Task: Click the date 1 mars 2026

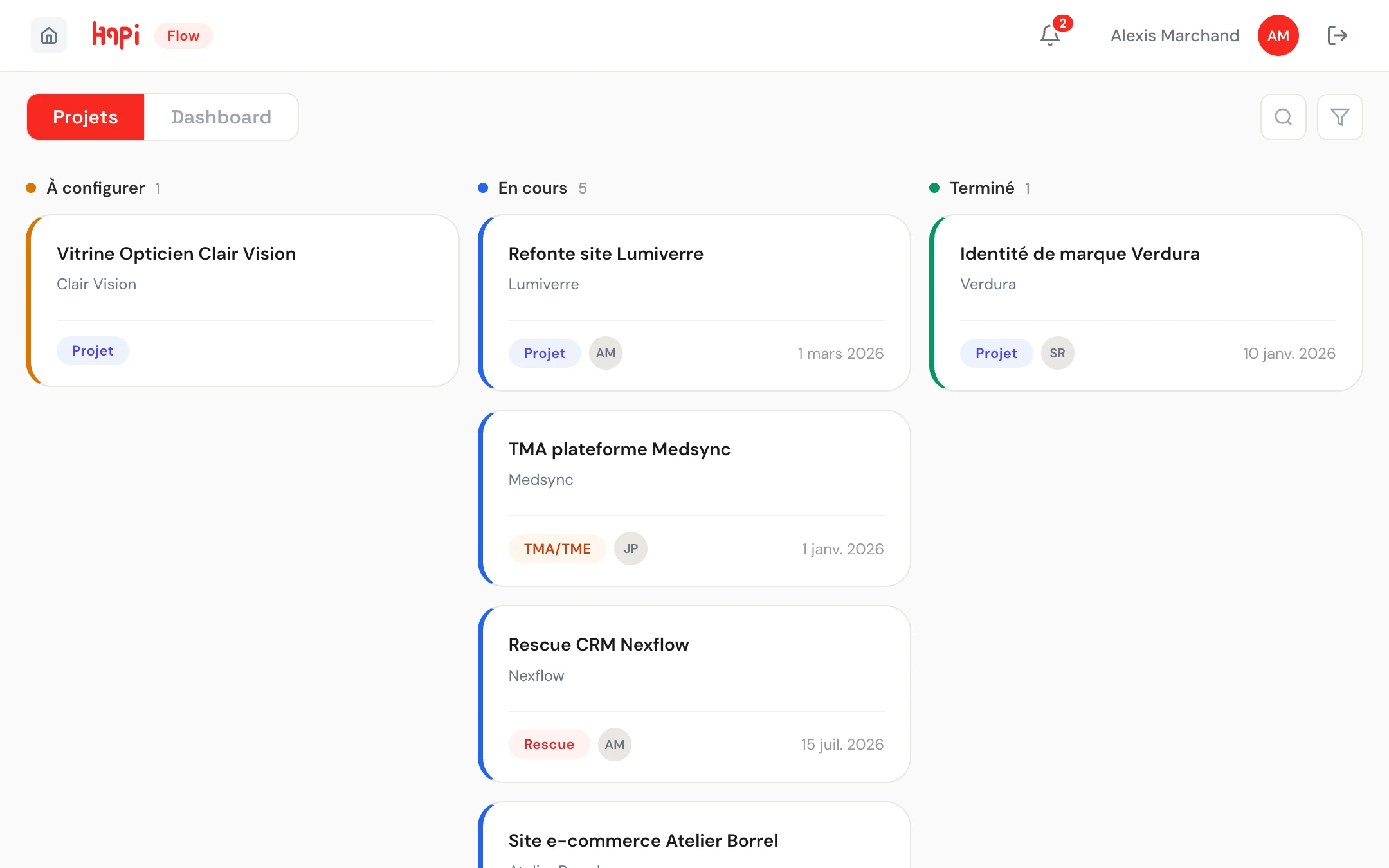Action: 840,353
